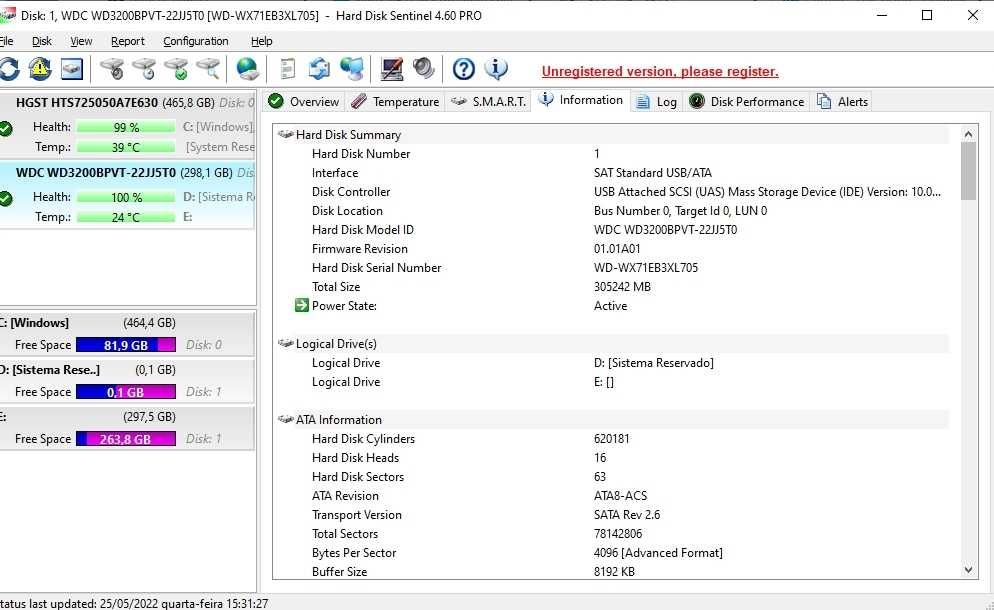The height and width of the screenshot is (610, 994).
Task: Click the globe and monitor toolbar icon
Action: tap(352, 68)
